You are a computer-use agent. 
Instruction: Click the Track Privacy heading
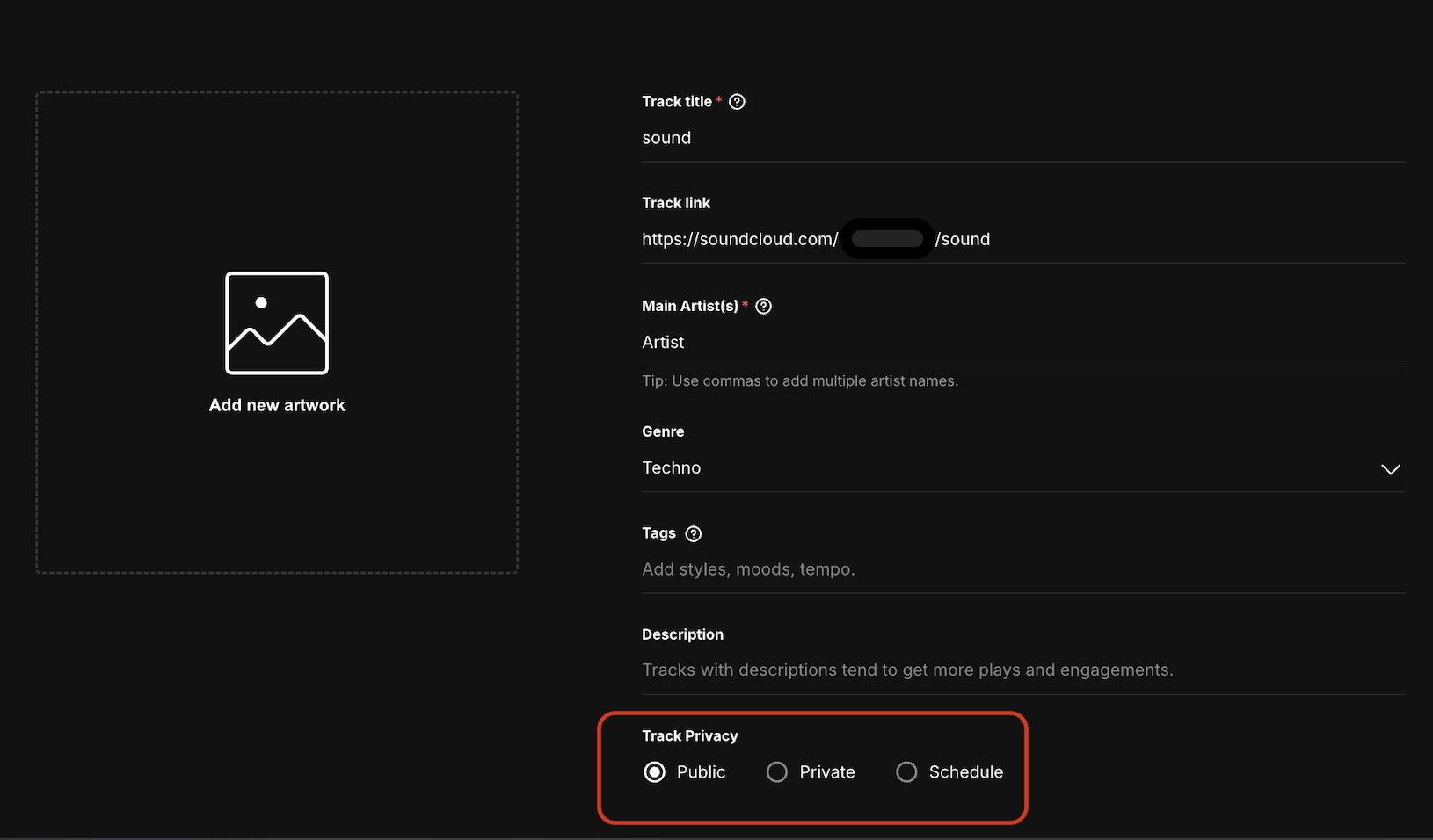point(690,735)
